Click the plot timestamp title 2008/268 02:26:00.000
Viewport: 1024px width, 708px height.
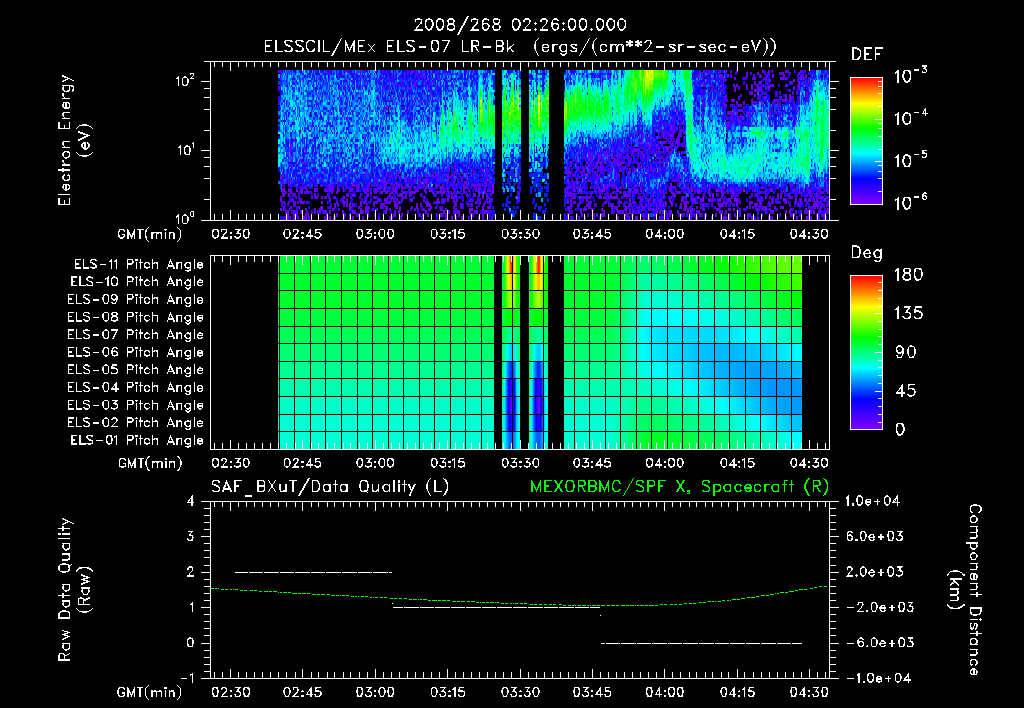pos(520,25)
